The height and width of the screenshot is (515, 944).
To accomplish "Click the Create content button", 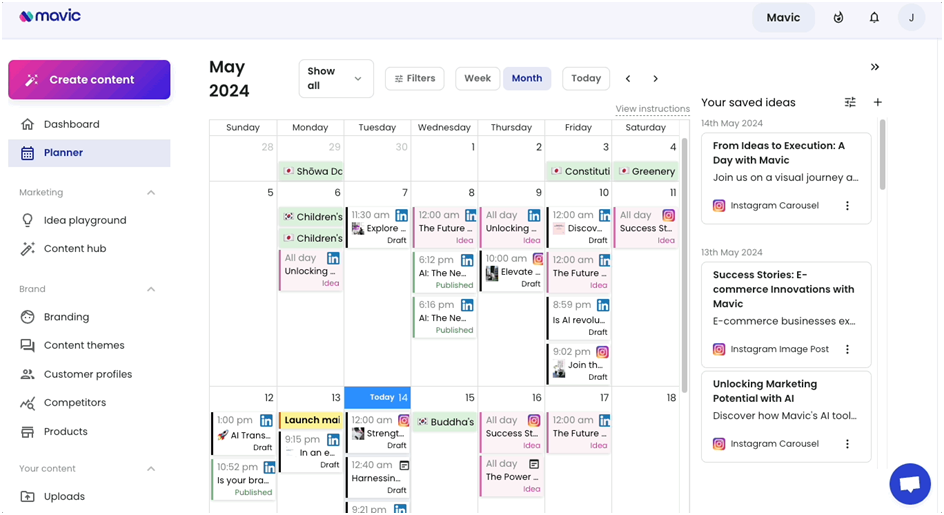I will (x=89, y=80).
